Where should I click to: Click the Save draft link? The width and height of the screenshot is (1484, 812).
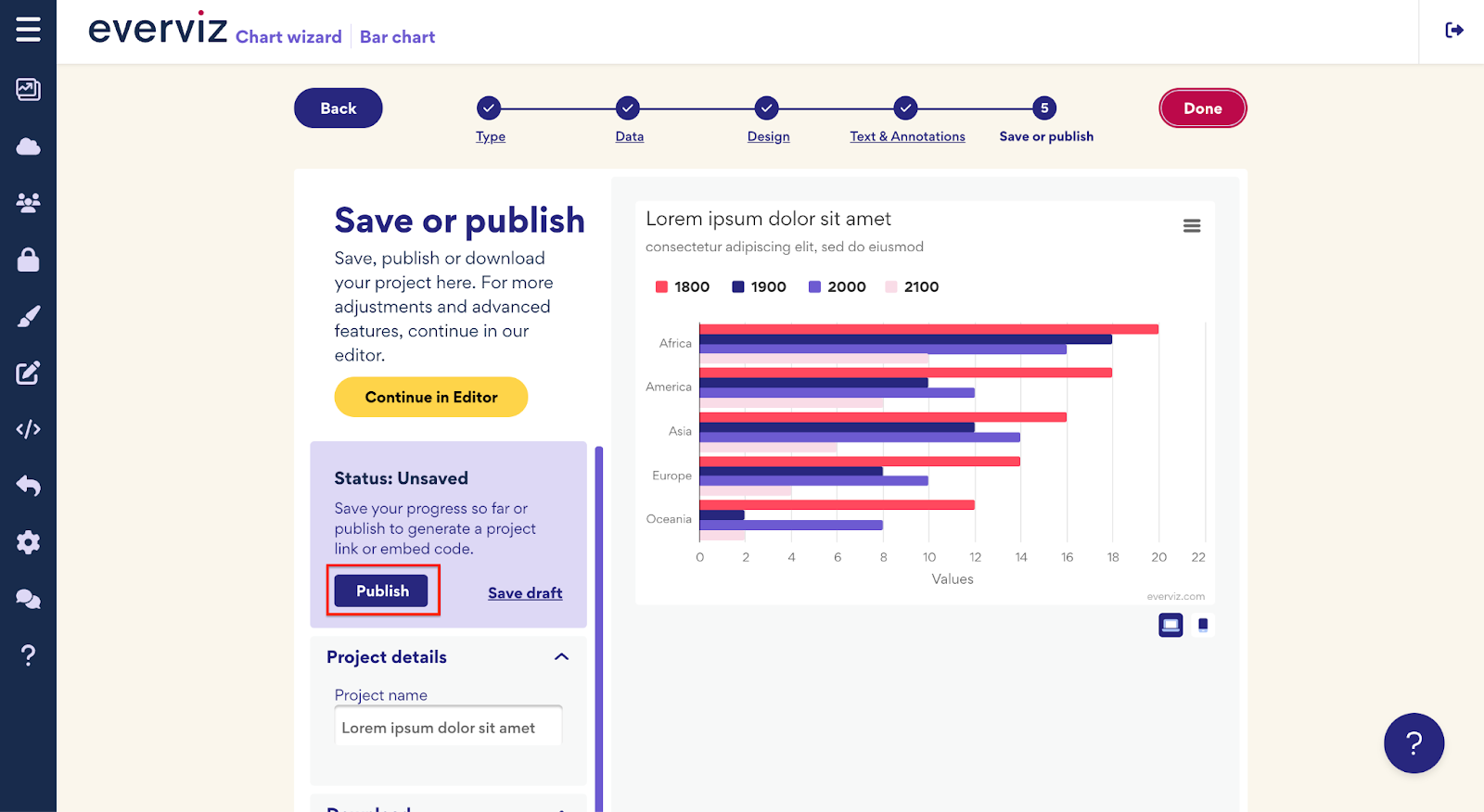(x=525, y=593)
